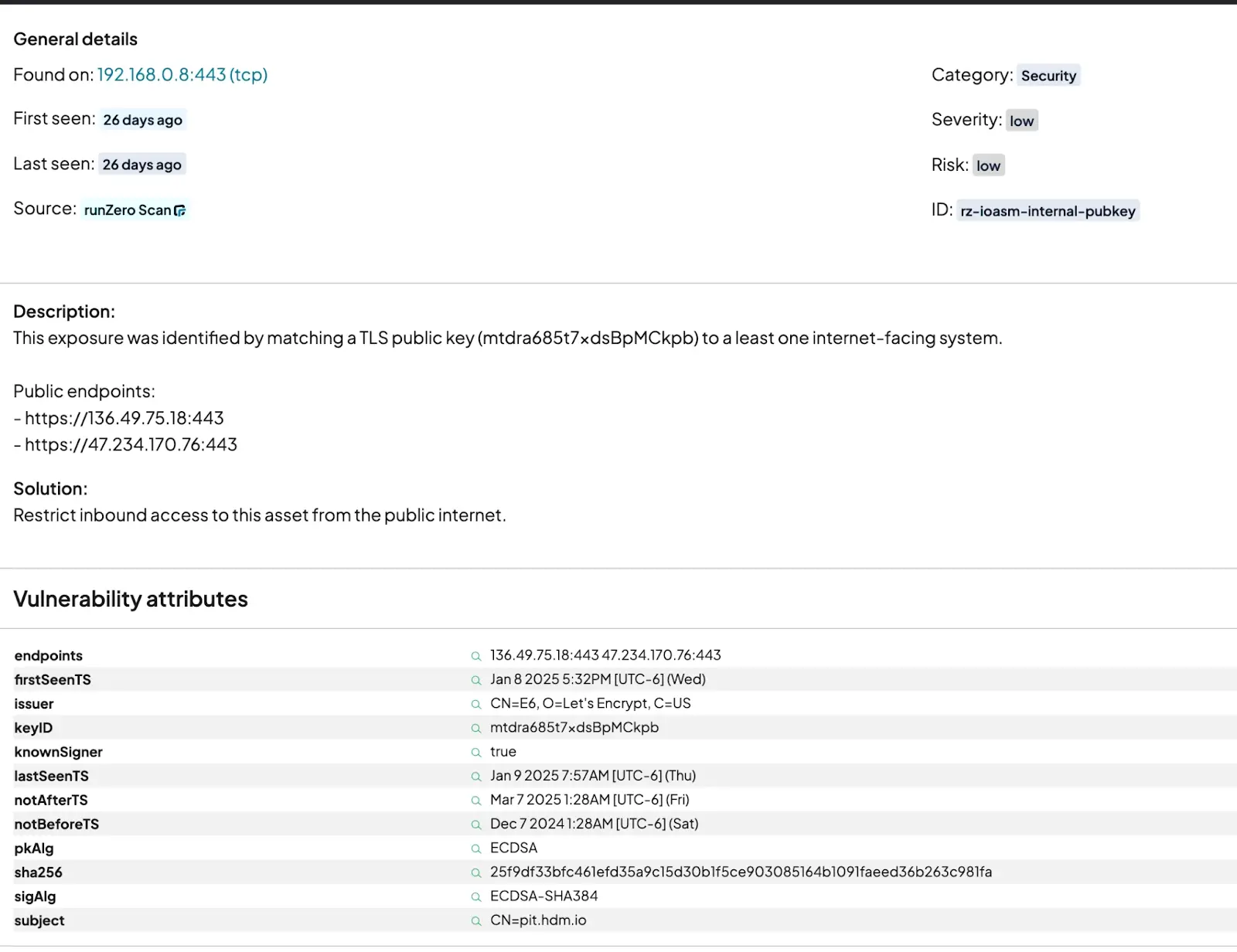The width and height of the screenshot is (1237, 952).
Task: Click the magnifier icon next to firstSeenTS
Action: pyautogui.click(x=476, y=680)
